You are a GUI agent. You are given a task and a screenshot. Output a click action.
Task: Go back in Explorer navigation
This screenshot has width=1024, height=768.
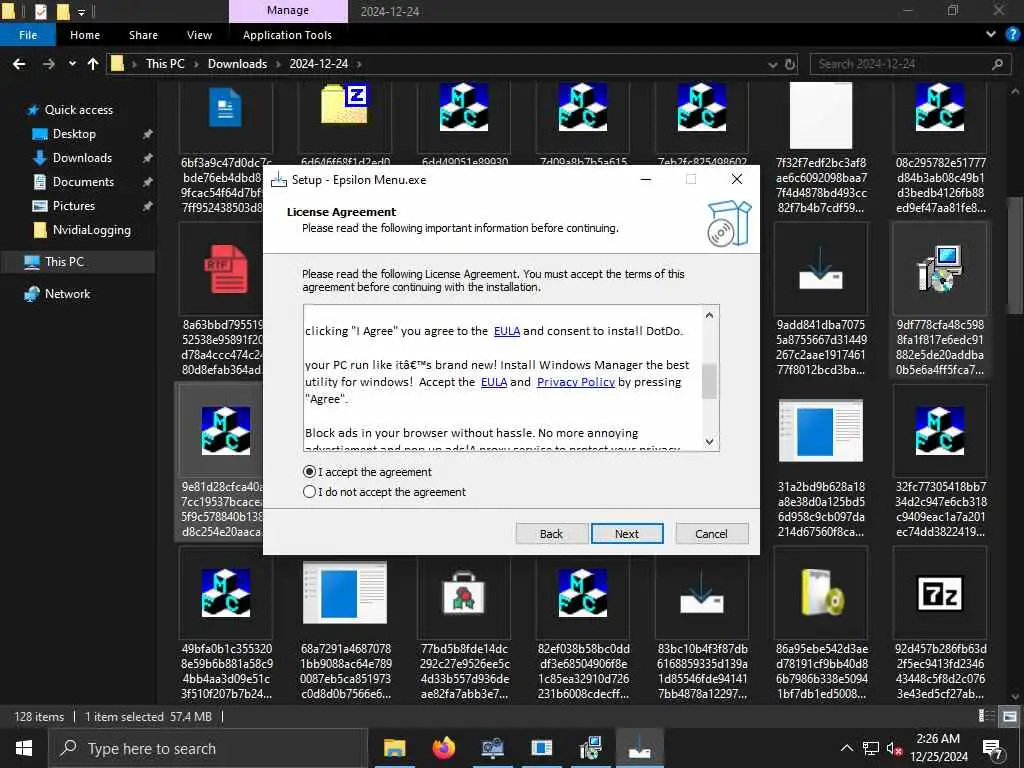pos(19,64)
